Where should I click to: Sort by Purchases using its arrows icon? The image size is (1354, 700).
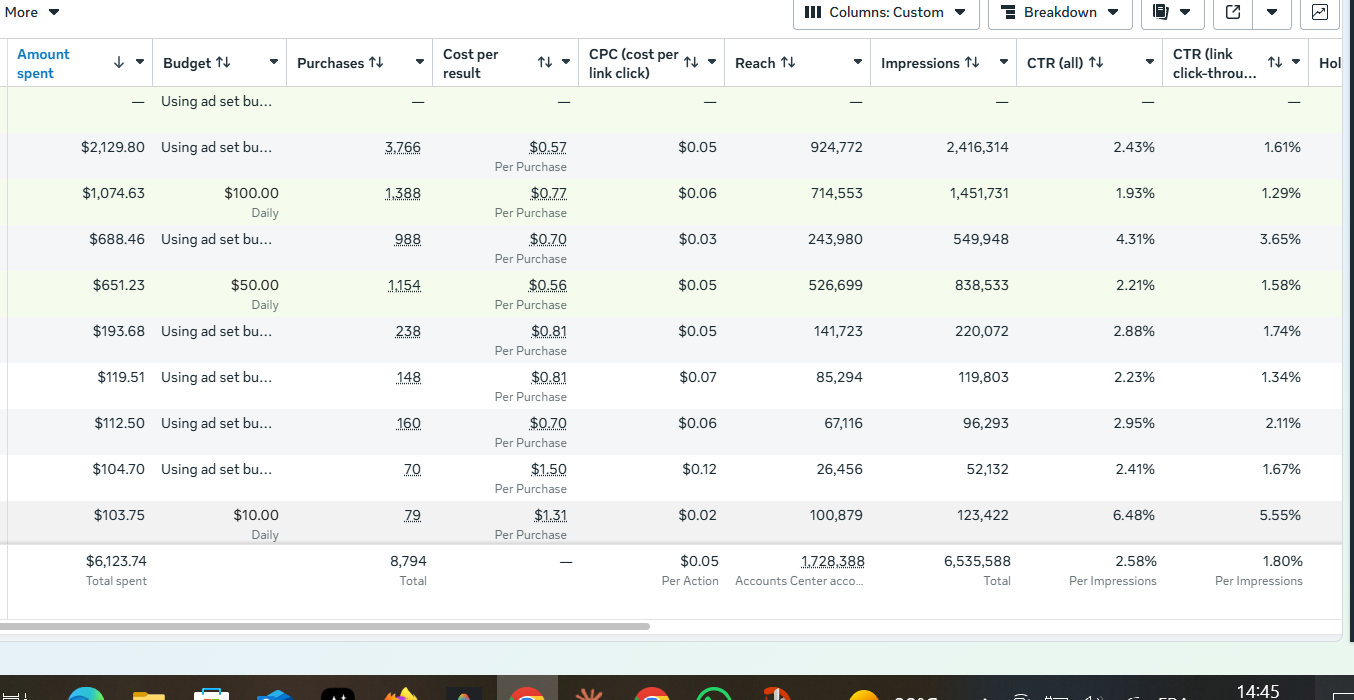[376, 63]
